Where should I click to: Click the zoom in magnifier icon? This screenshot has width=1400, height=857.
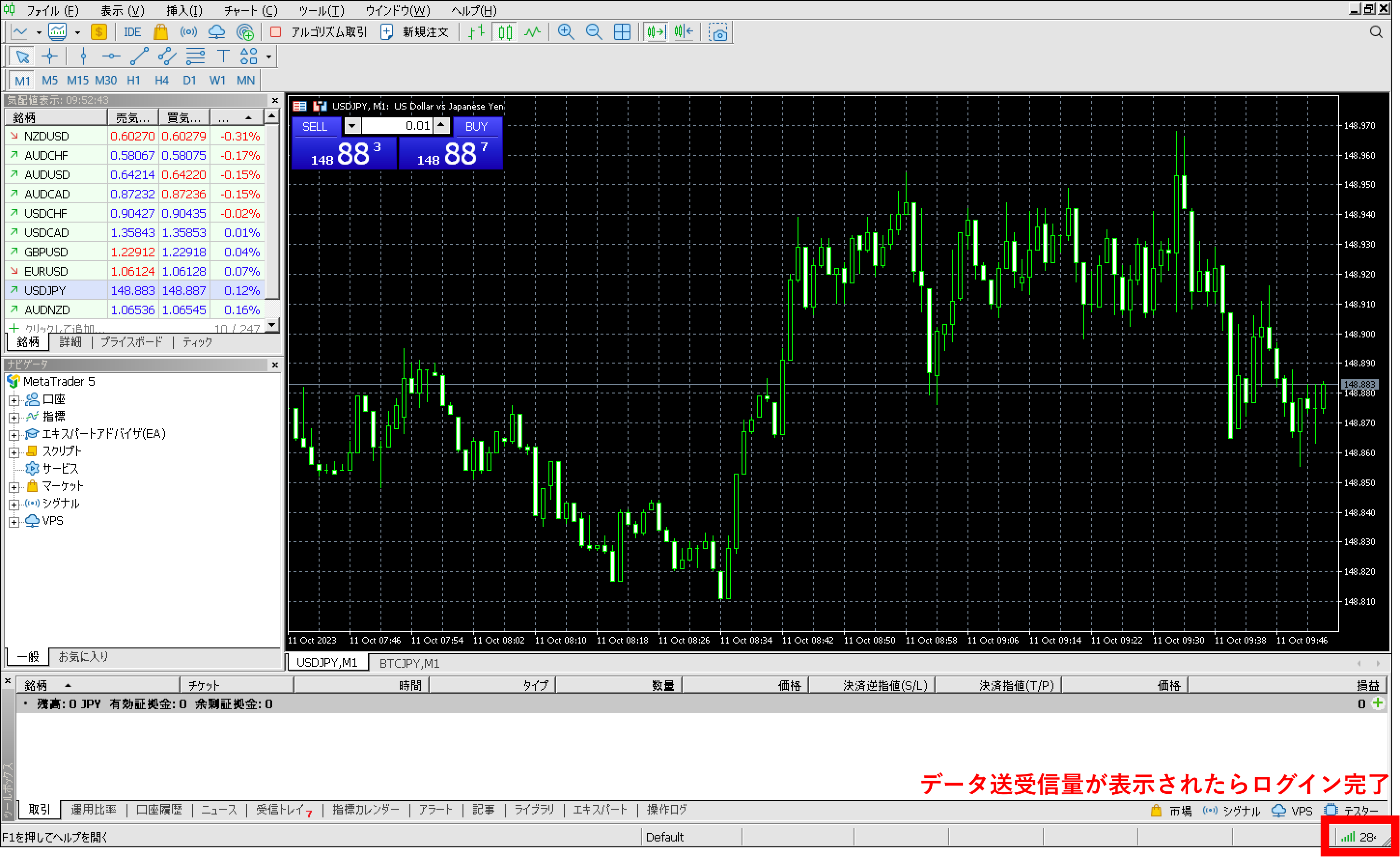(565, 32)
